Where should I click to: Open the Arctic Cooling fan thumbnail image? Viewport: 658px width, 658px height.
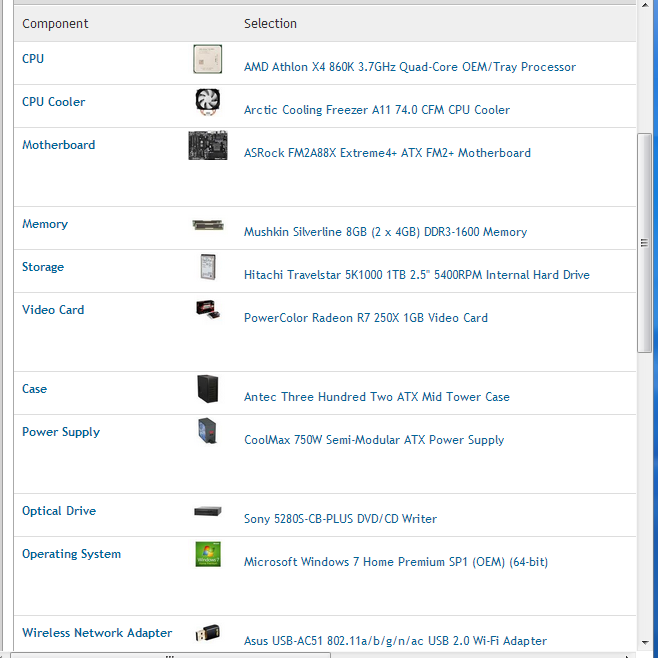[207, 103]
